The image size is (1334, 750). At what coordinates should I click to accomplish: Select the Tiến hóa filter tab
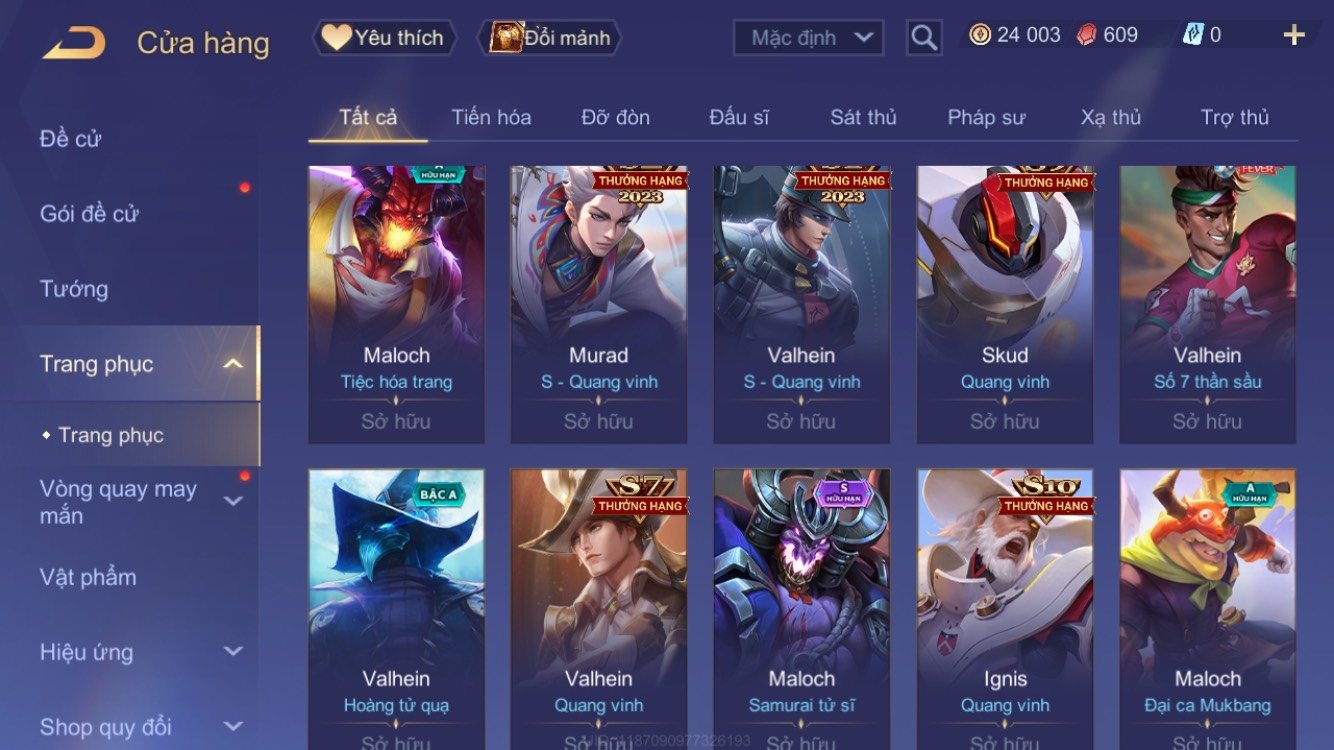491,117
